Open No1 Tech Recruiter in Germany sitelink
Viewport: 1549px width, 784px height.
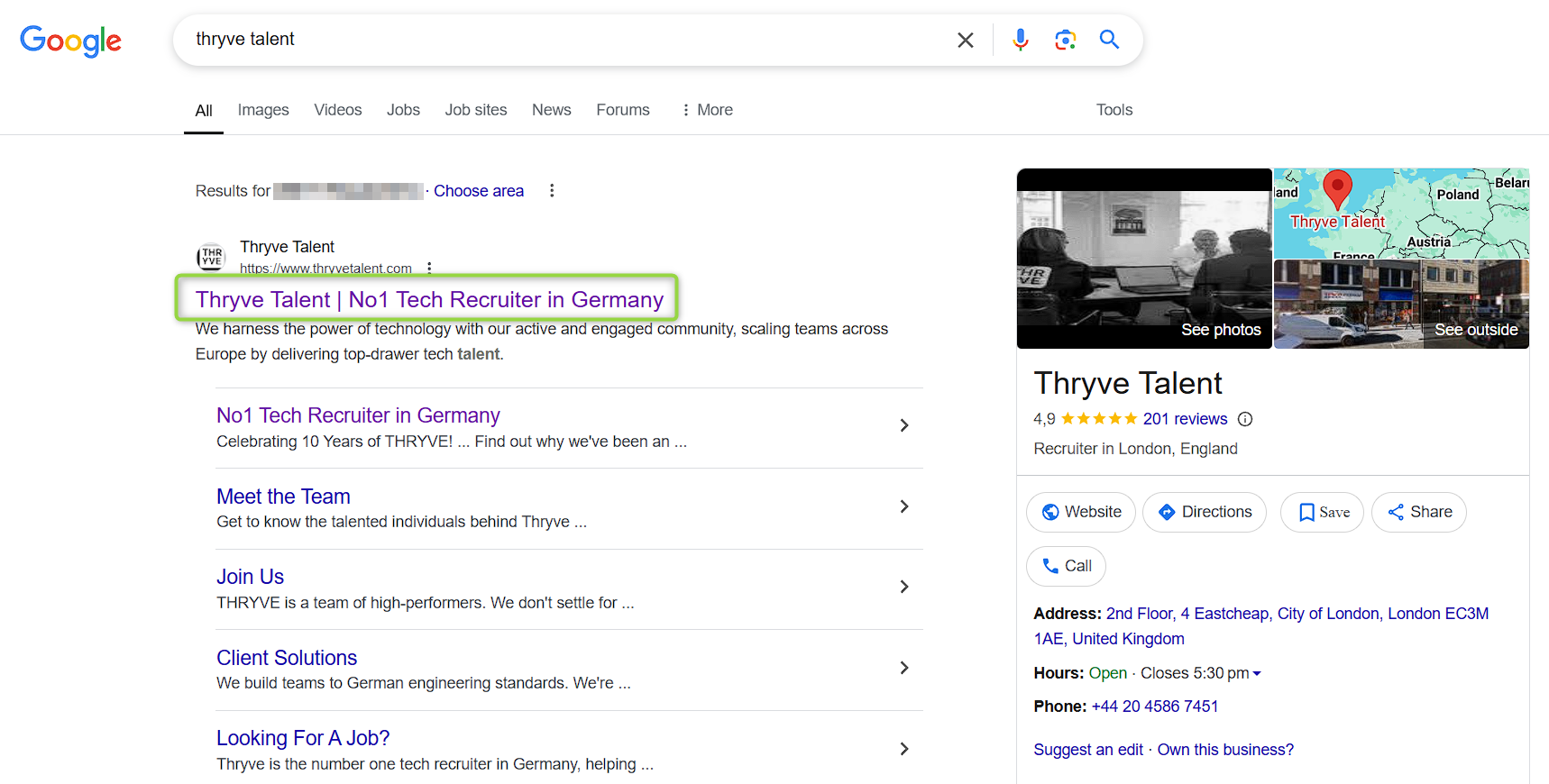coord(358,415)
